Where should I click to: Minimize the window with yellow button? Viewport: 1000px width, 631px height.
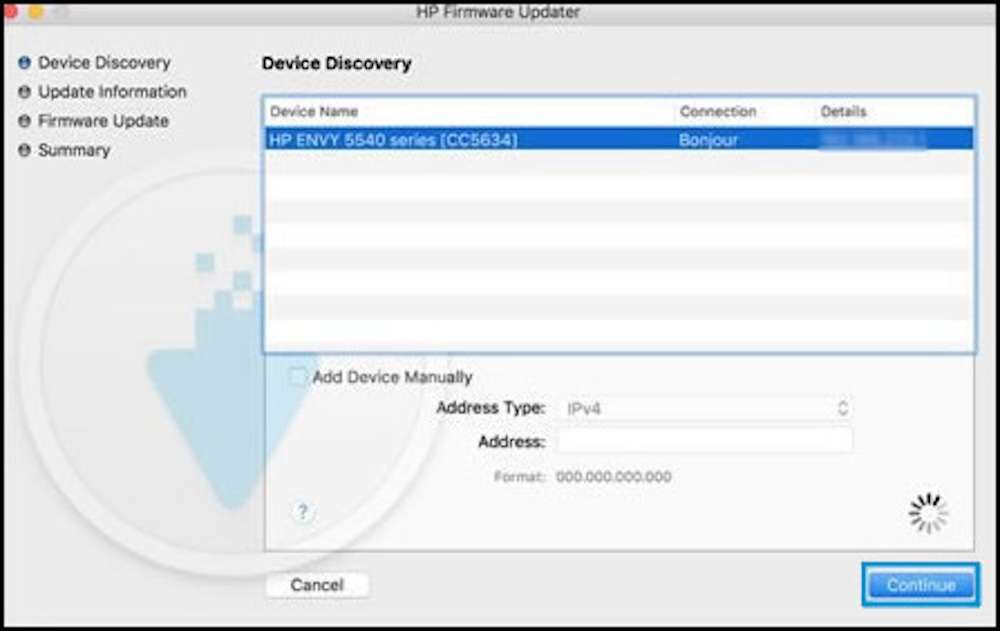point(36,11)
